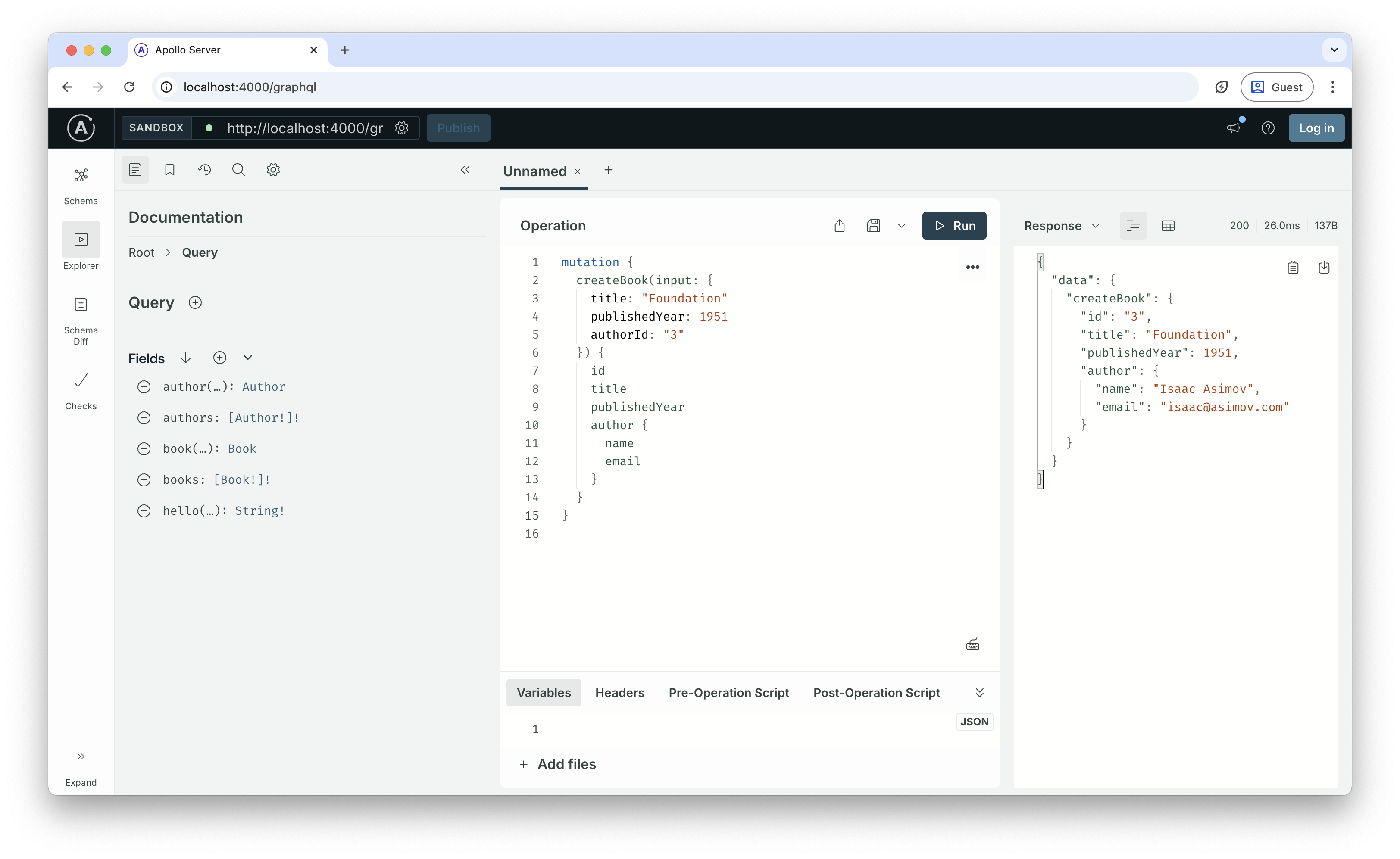Collapse the Documentation panel

(466, 170)
